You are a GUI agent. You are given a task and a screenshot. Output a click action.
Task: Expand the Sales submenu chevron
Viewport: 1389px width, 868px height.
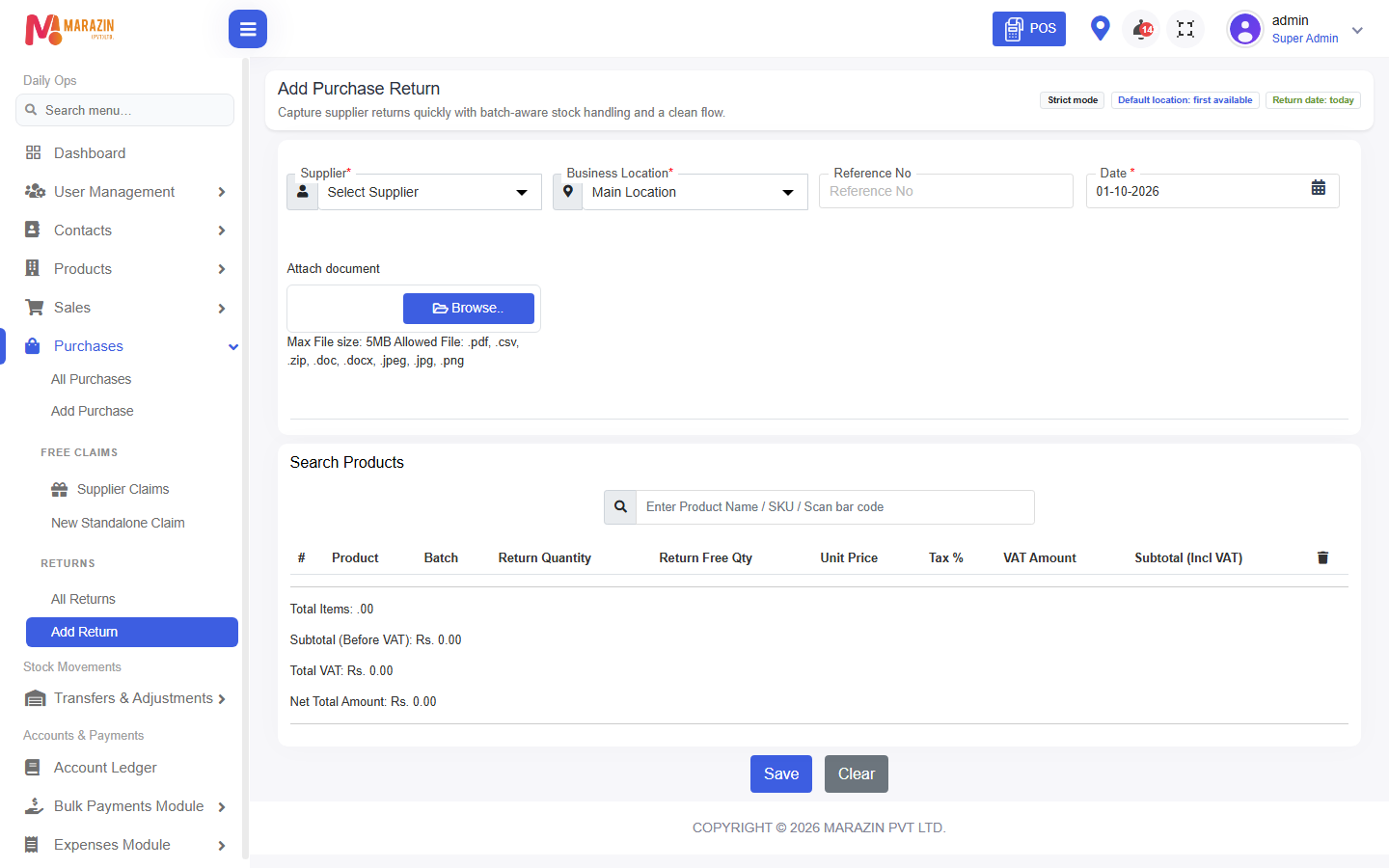pos(222,308)
